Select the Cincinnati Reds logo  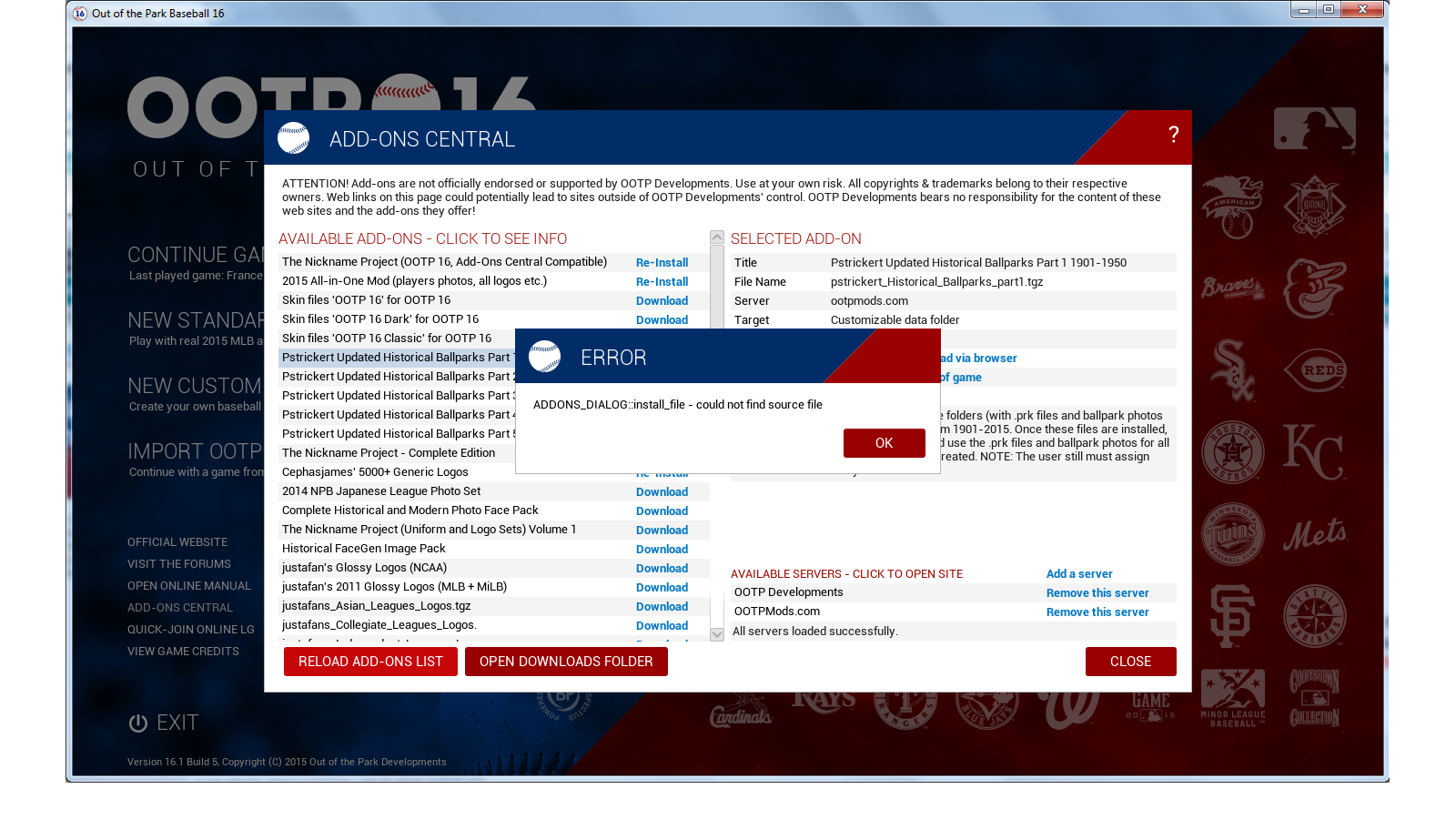click(1313, 370)
